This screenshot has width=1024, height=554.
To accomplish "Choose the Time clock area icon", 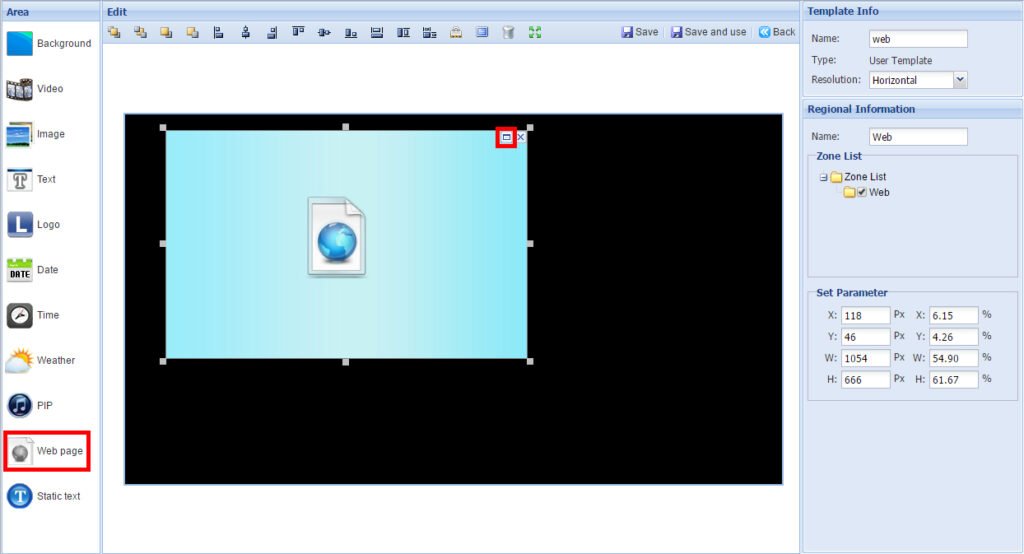I will tap(21, 315).
